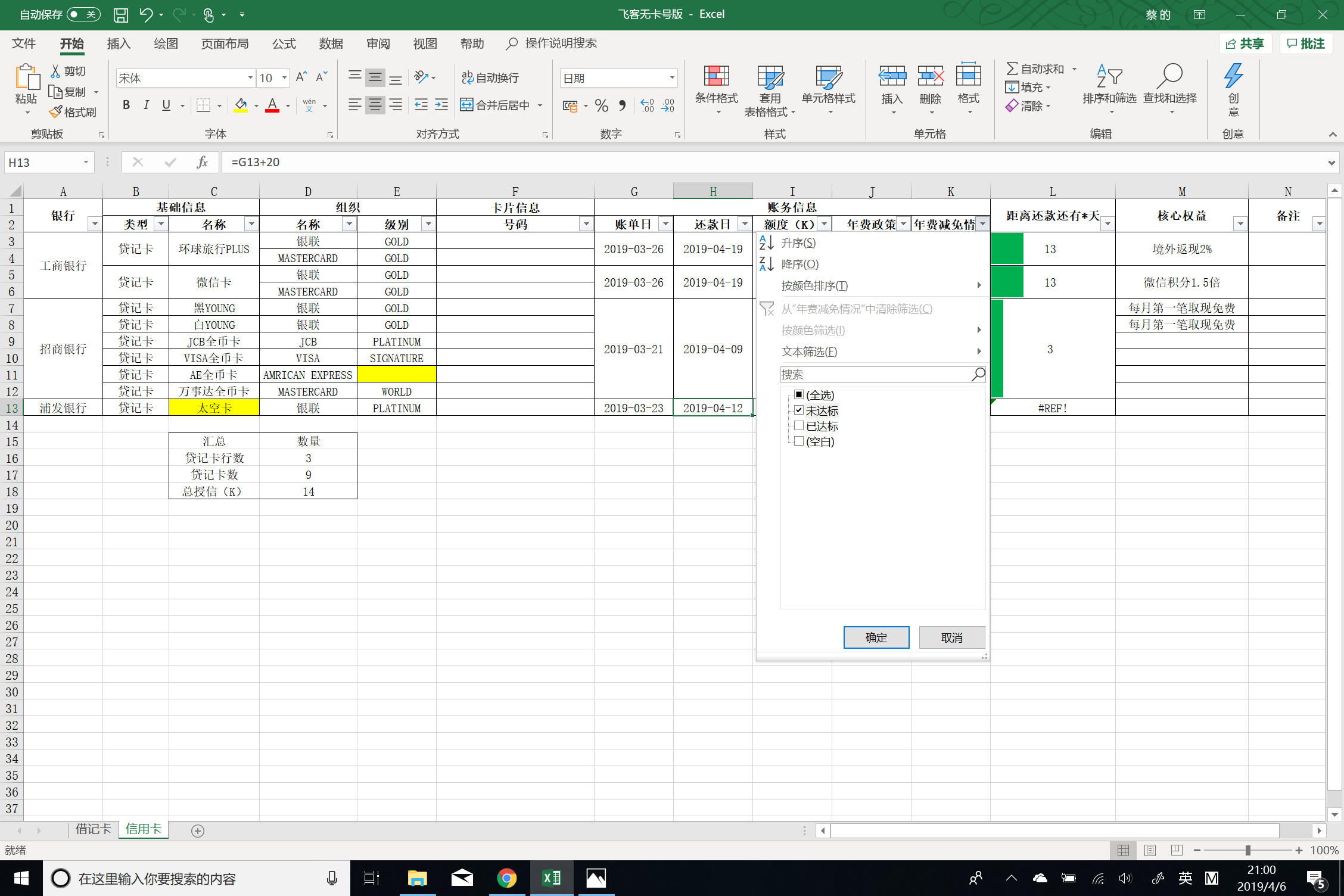Expand the Name Box dropdown
The height and width of the screenshot is (896, 1344).
pos(86,162)
